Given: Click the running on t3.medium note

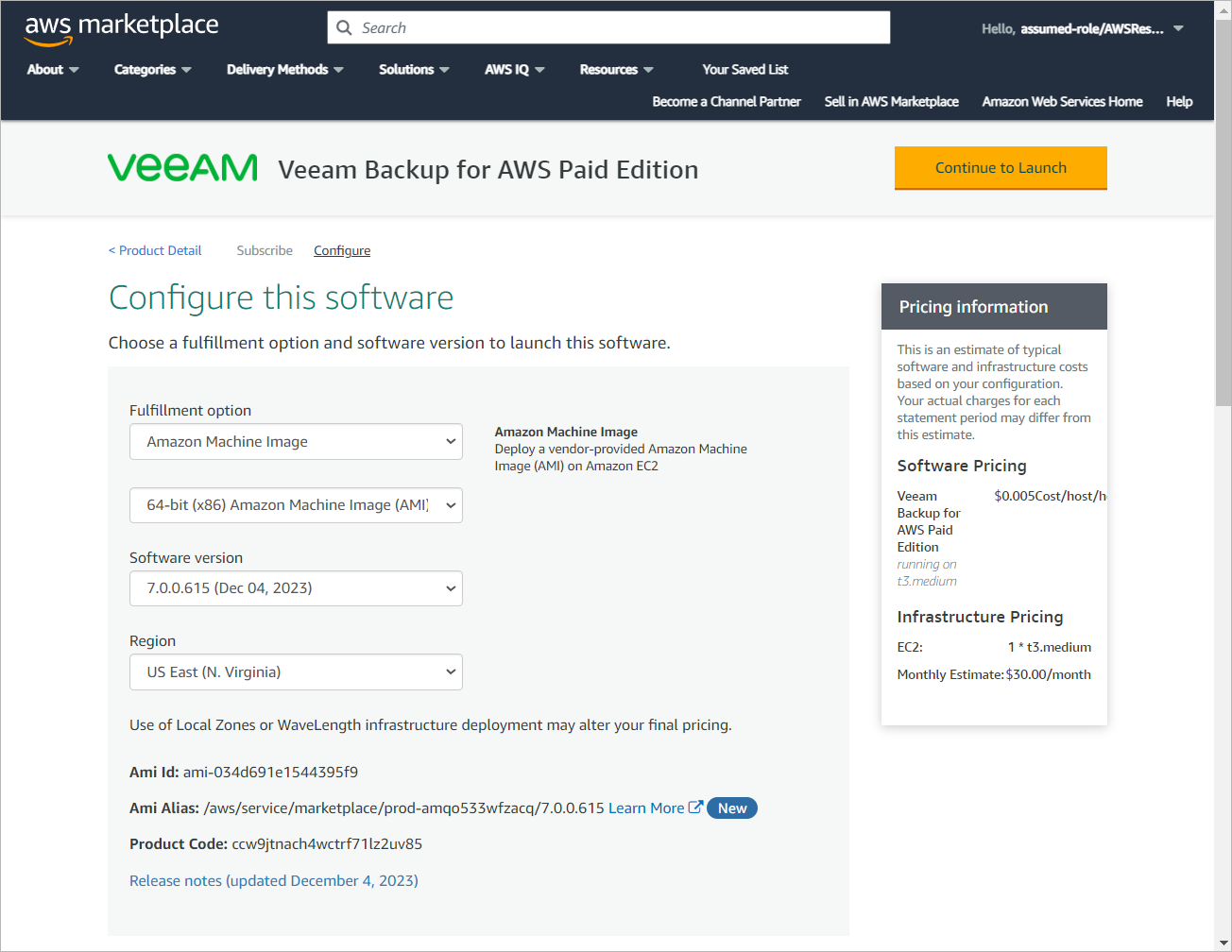Looking at the screenshot, I should 927,572.
